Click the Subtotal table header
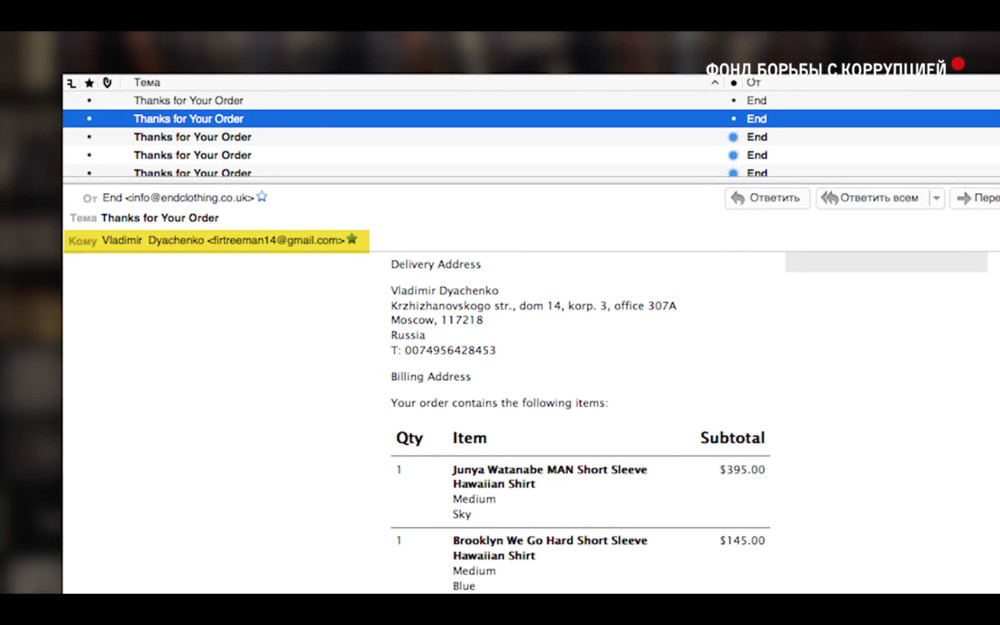Viewport: 1000px width, 625px height. (x=732, y=438)
